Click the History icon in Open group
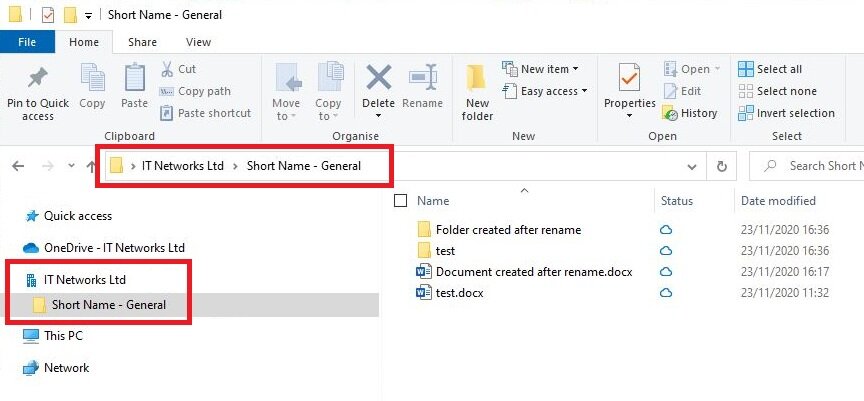The image size is (864, 401). click(x=669, y=113)
